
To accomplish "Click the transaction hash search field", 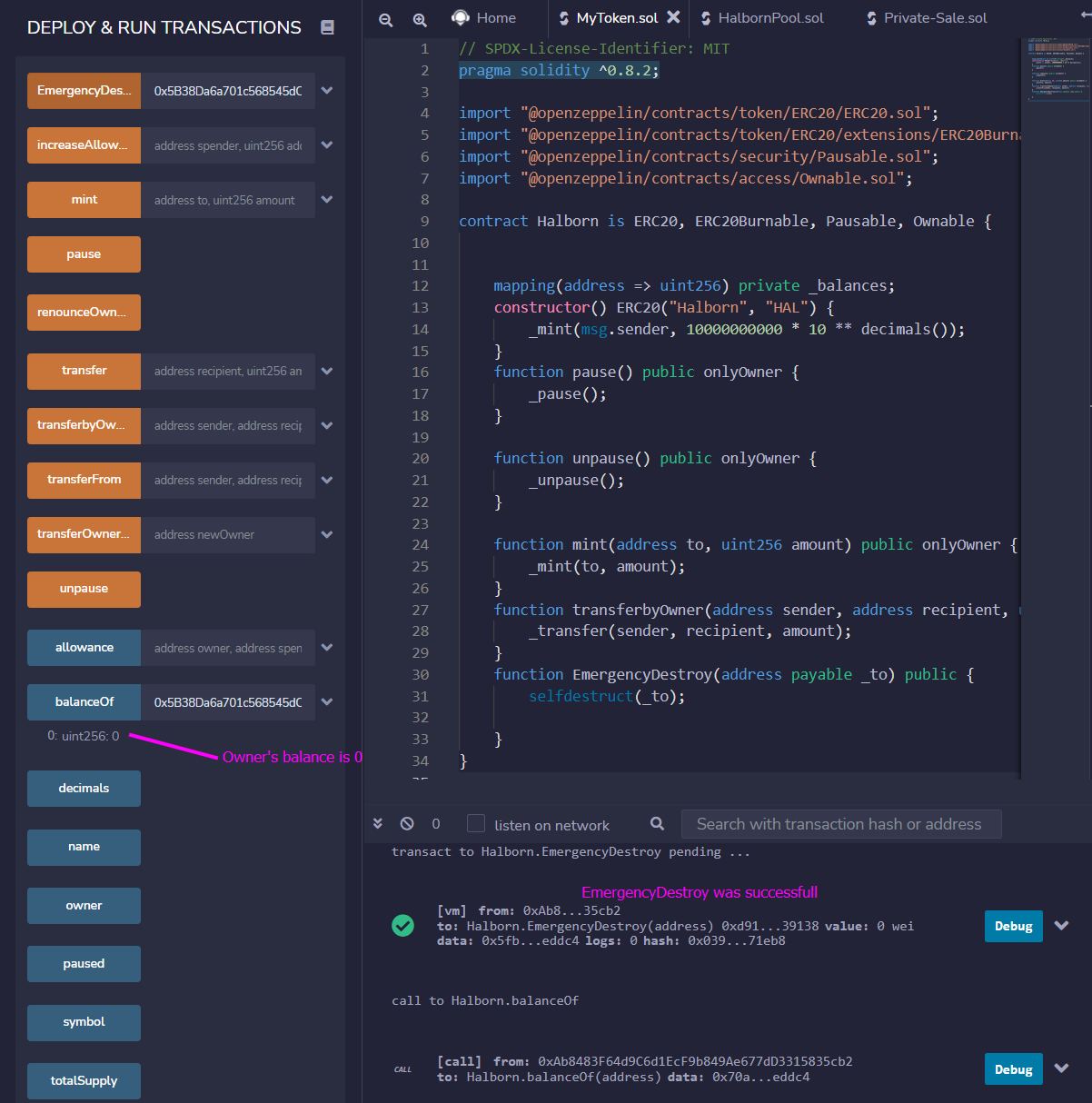I will click(x=840, y=824).
